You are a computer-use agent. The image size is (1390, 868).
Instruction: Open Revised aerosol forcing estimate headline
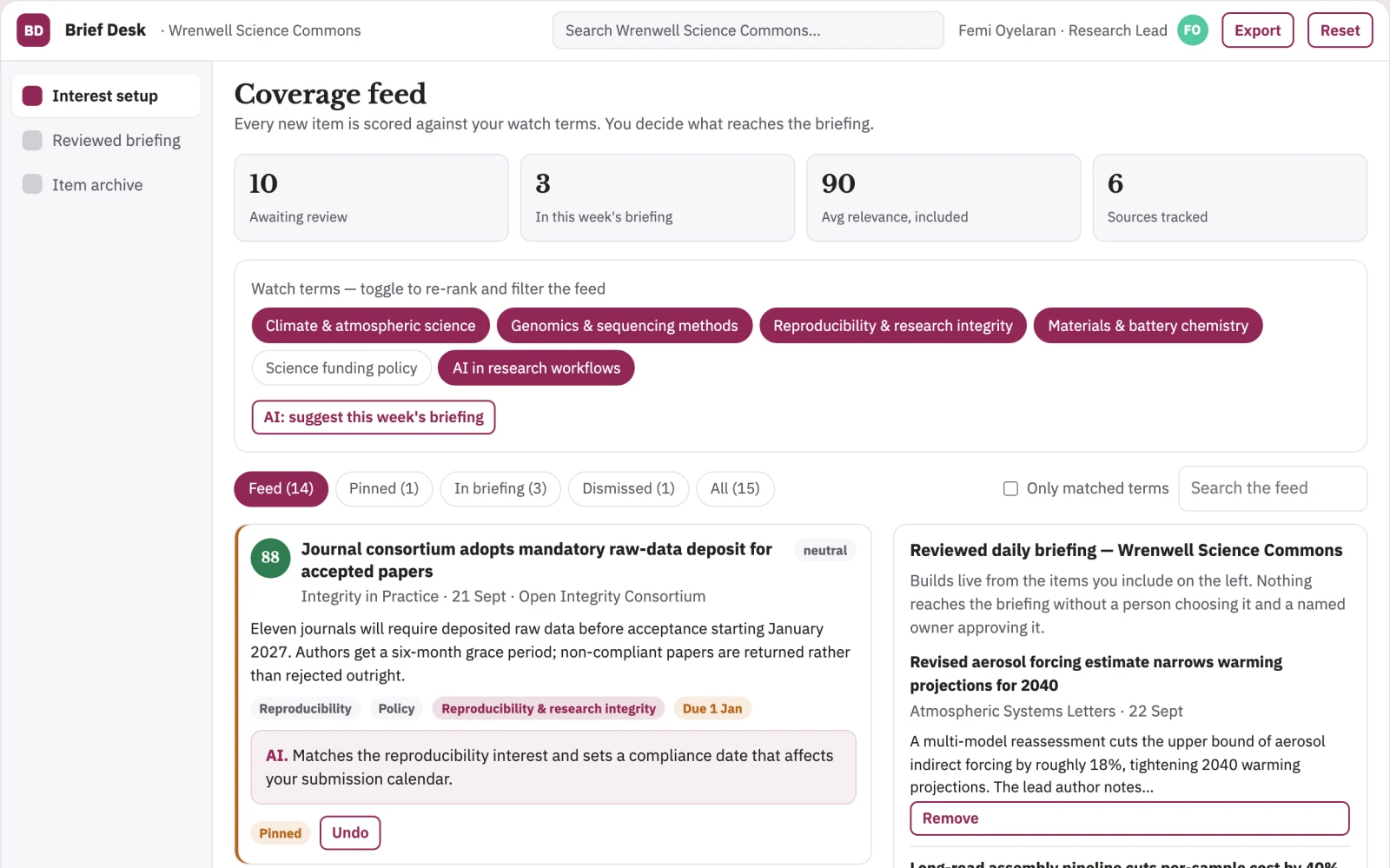tap(1095, 673)
